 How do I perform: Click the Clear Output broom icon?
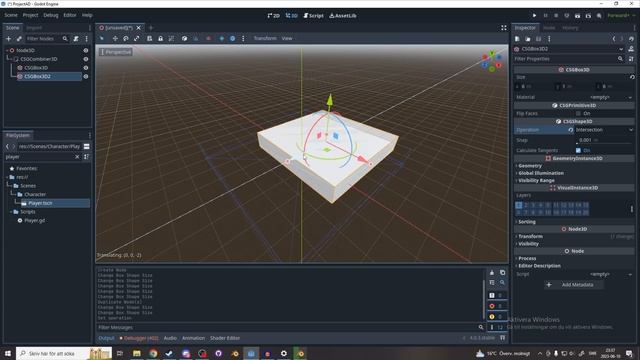pos(492,273)
